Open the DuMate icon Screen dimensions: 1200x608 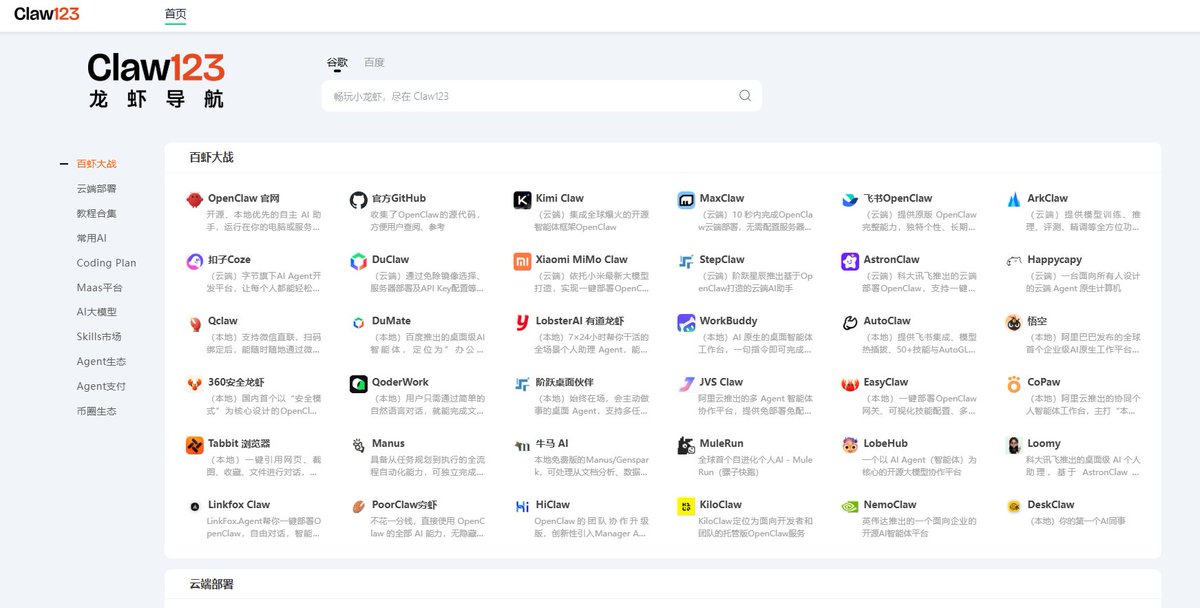(358, 323)
